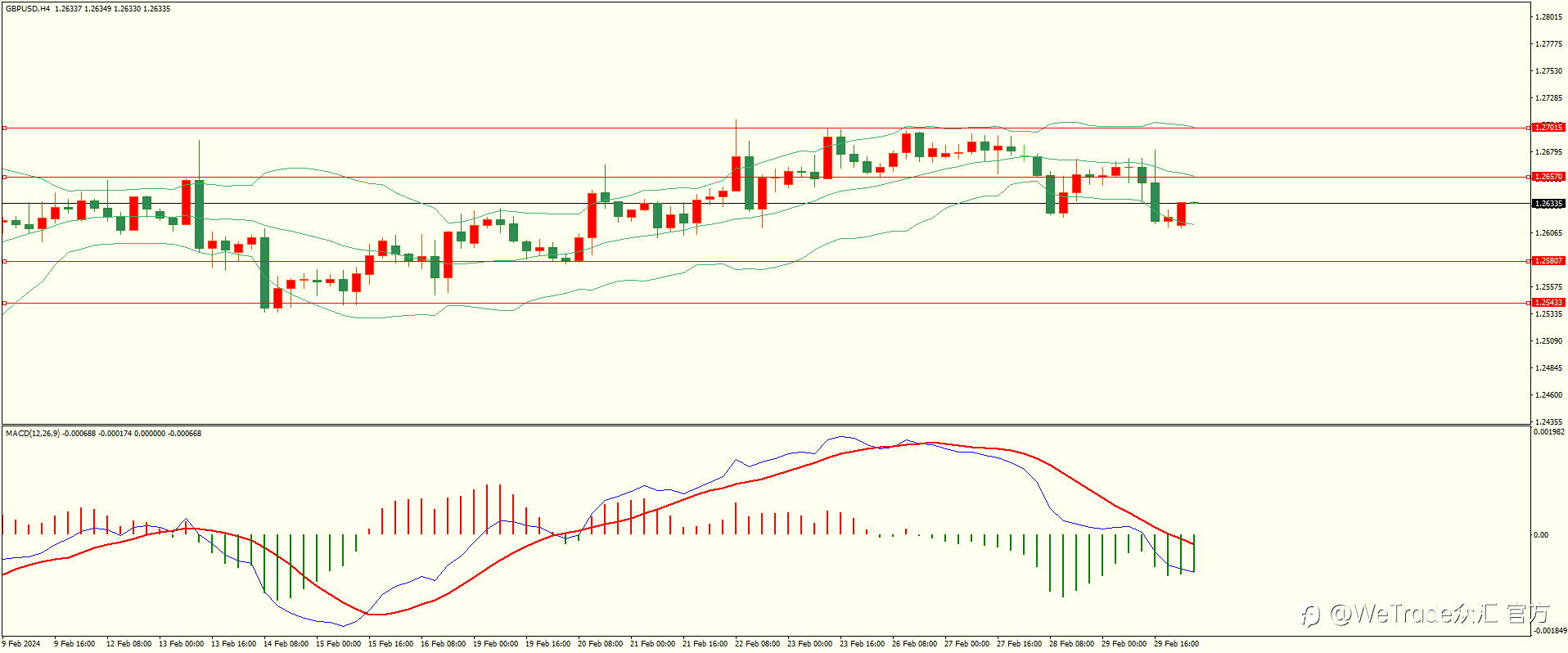The height and width of the screenshot is (653, 1568).
Task: Click the 29 Feb 16:00 time label
Action: [x=1176, y=644]
